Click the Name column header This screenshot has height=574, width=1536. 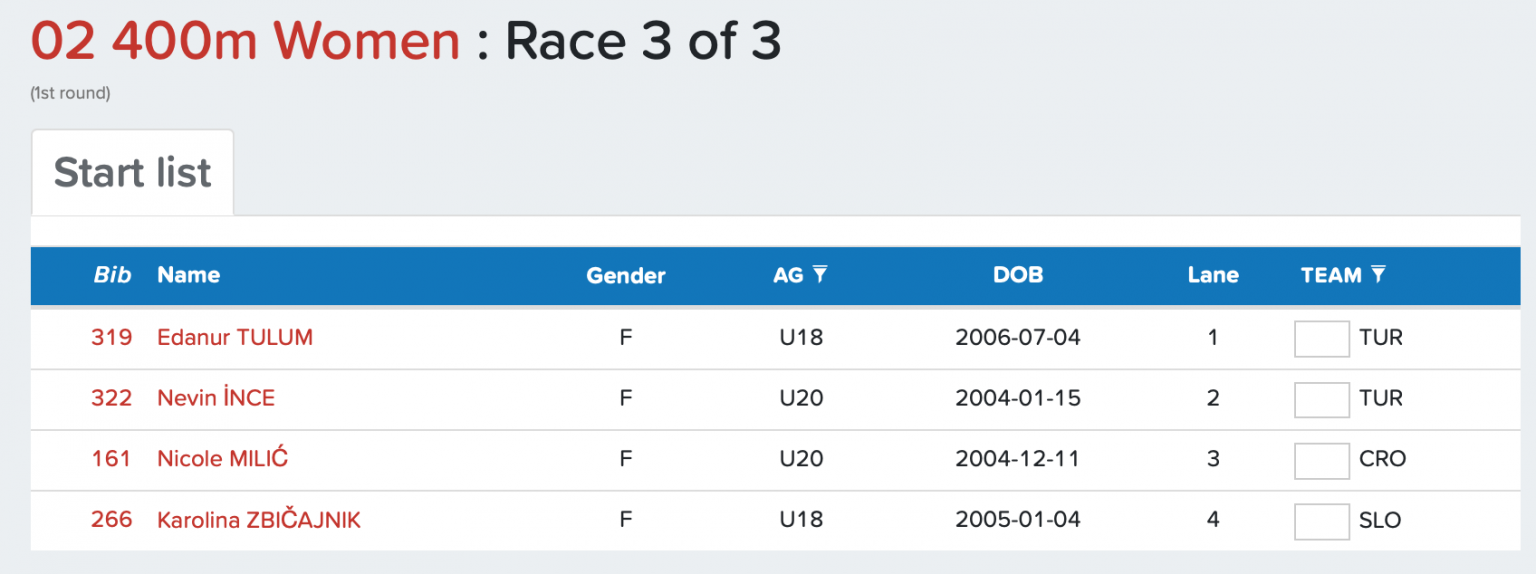188,275
